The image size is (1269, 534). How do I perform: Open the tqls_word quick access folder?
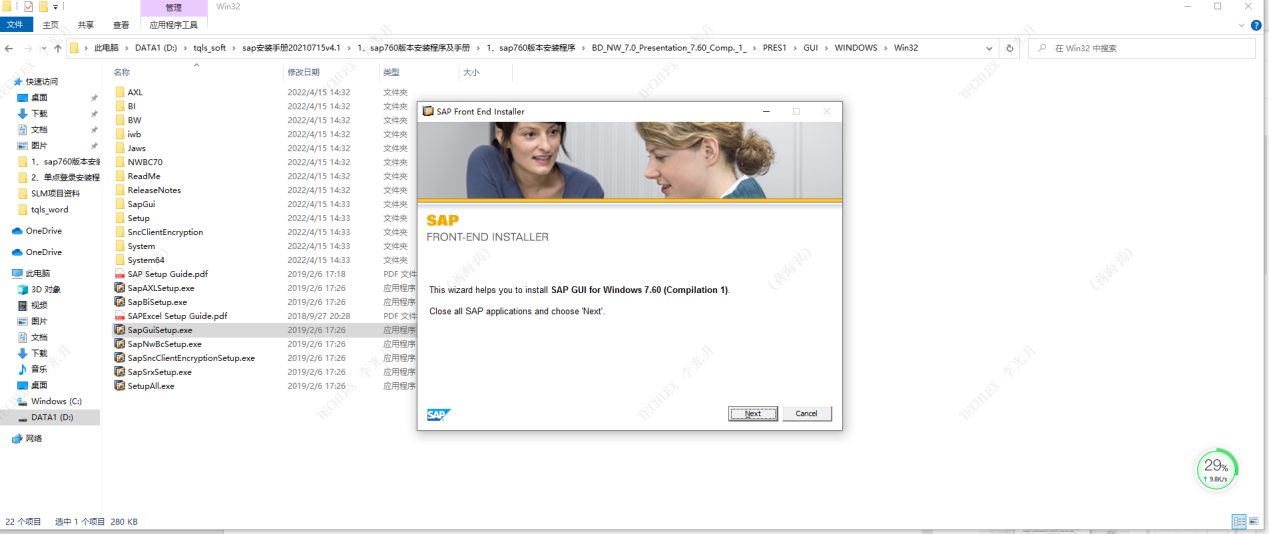click(49, 210)
